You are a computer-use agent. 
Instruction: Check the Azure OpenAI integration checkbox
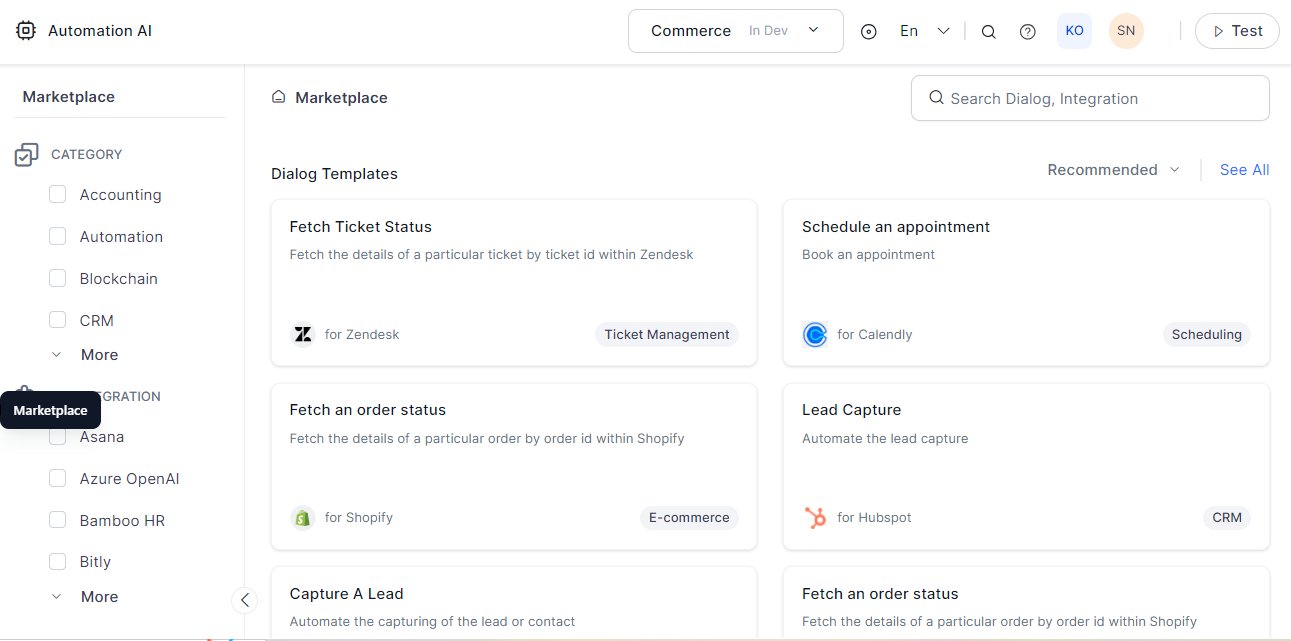[57, 478]
